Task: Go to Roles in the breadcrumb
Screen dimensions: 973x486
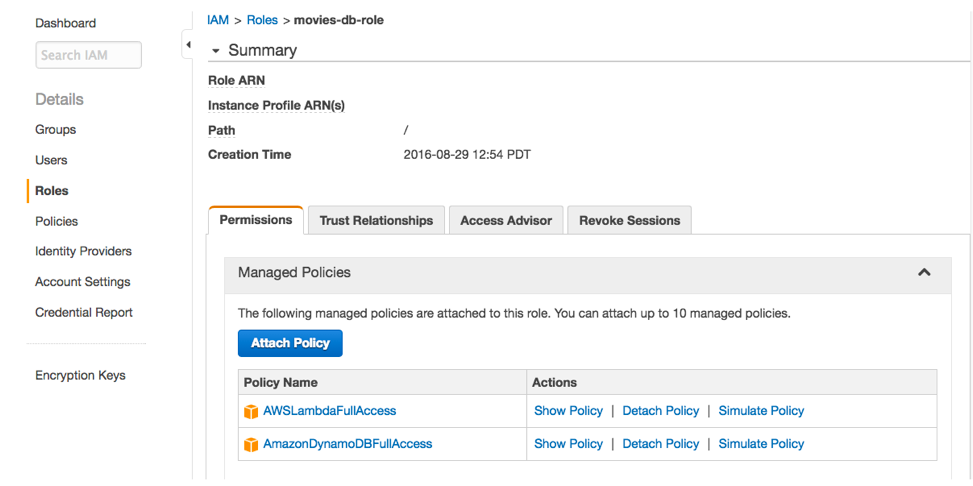Action: coord(262,20)
